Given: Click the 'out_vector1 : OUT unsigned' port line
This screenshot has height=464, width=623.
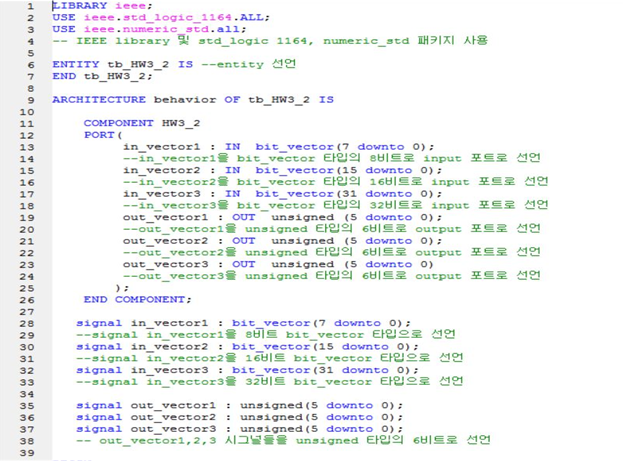Looking at the screenshot, I should pos(282,217).
